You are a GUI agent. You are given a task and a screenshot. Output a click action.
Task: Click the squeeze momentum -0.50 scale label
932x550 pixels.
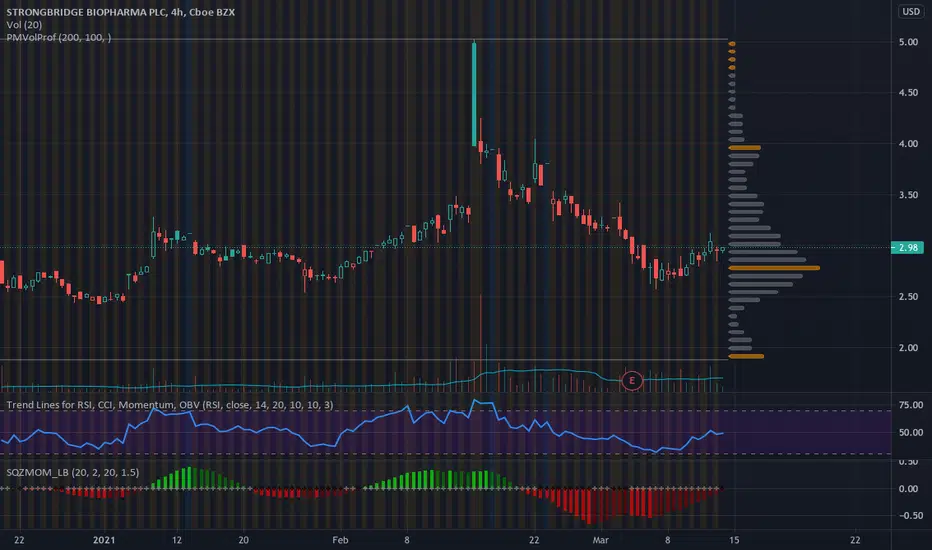click(911, 516)
